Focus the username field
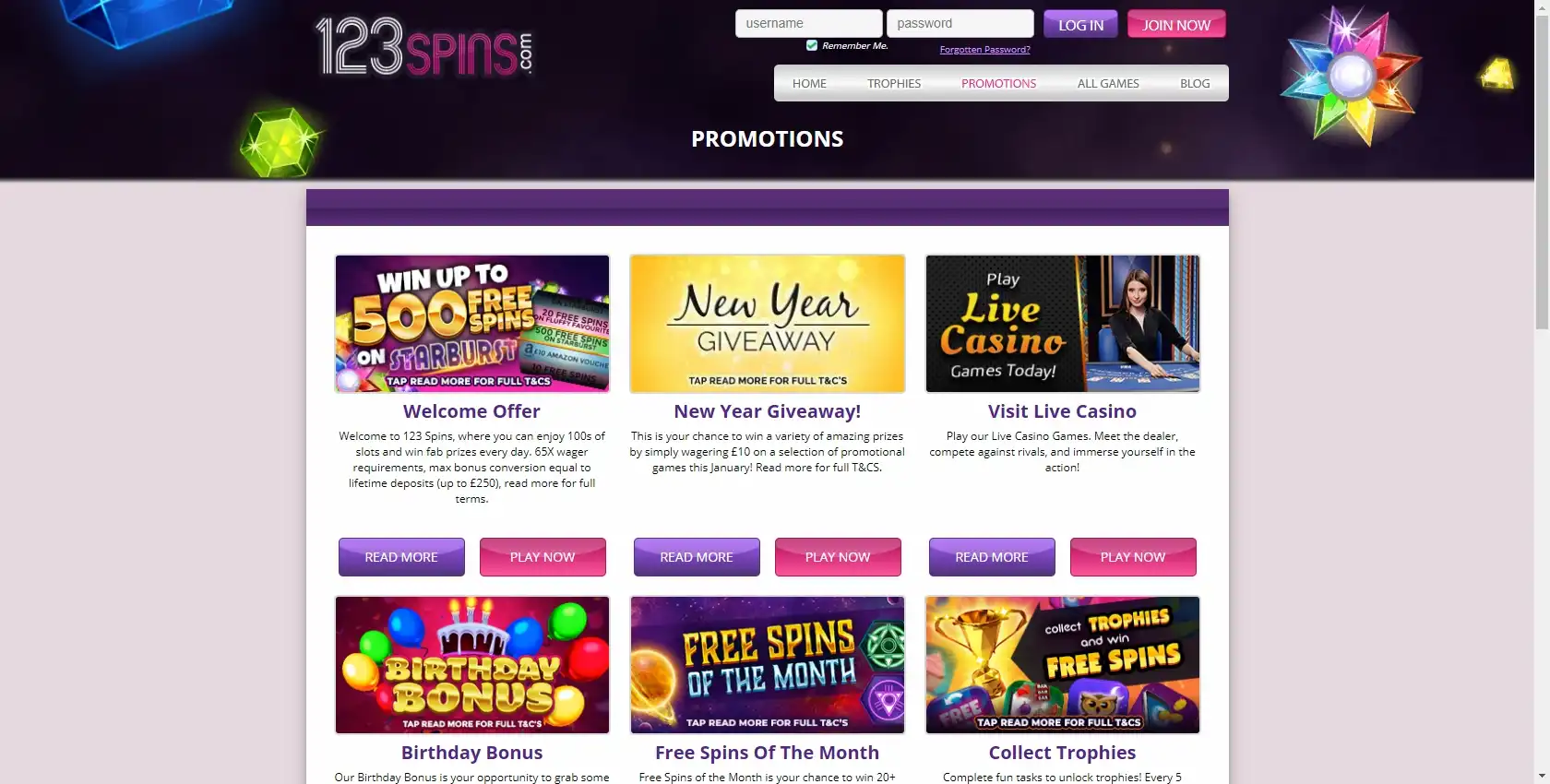1550x784 pixels. pos(808,23)
